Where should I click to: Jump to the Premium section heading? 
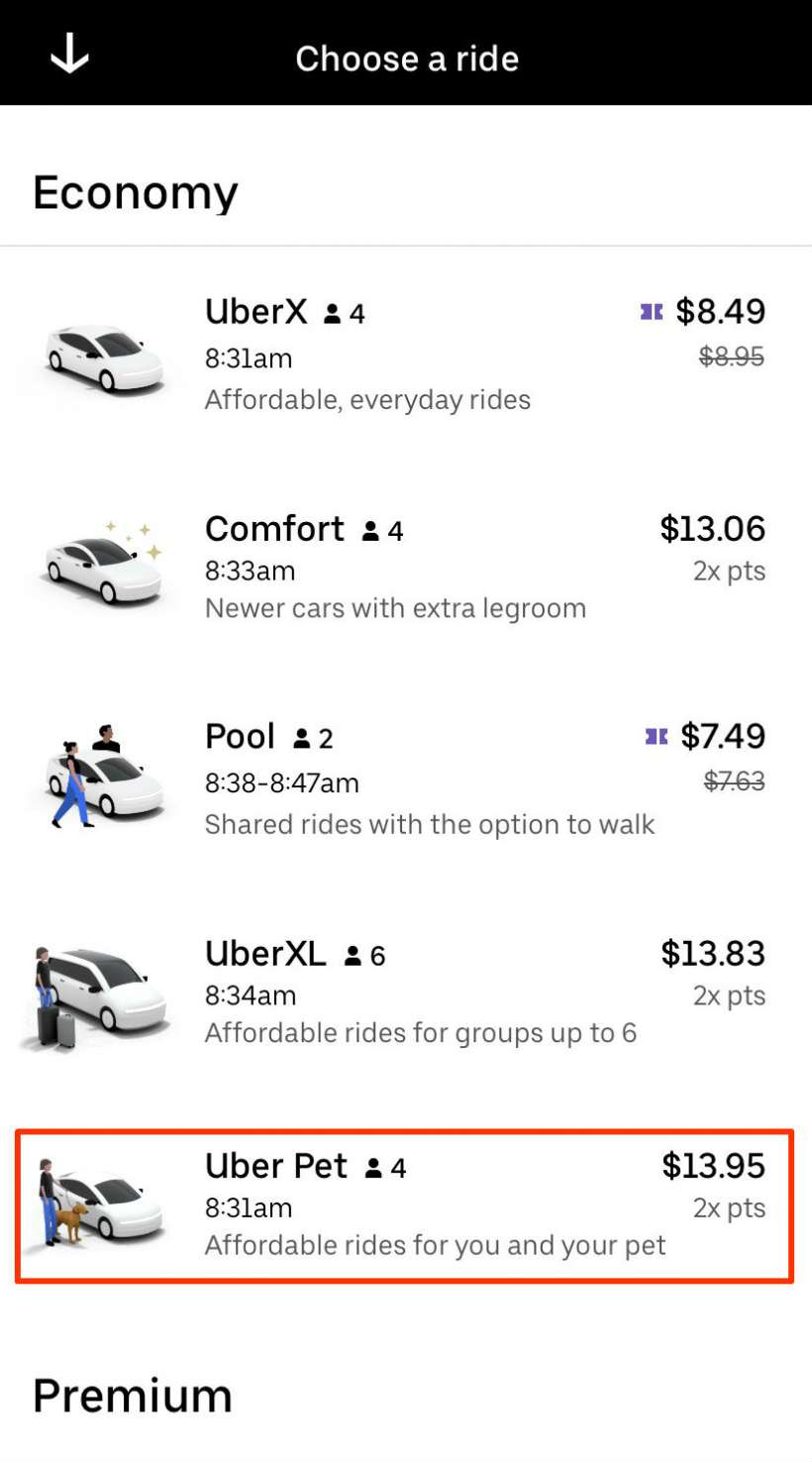tap(133, 1395)
